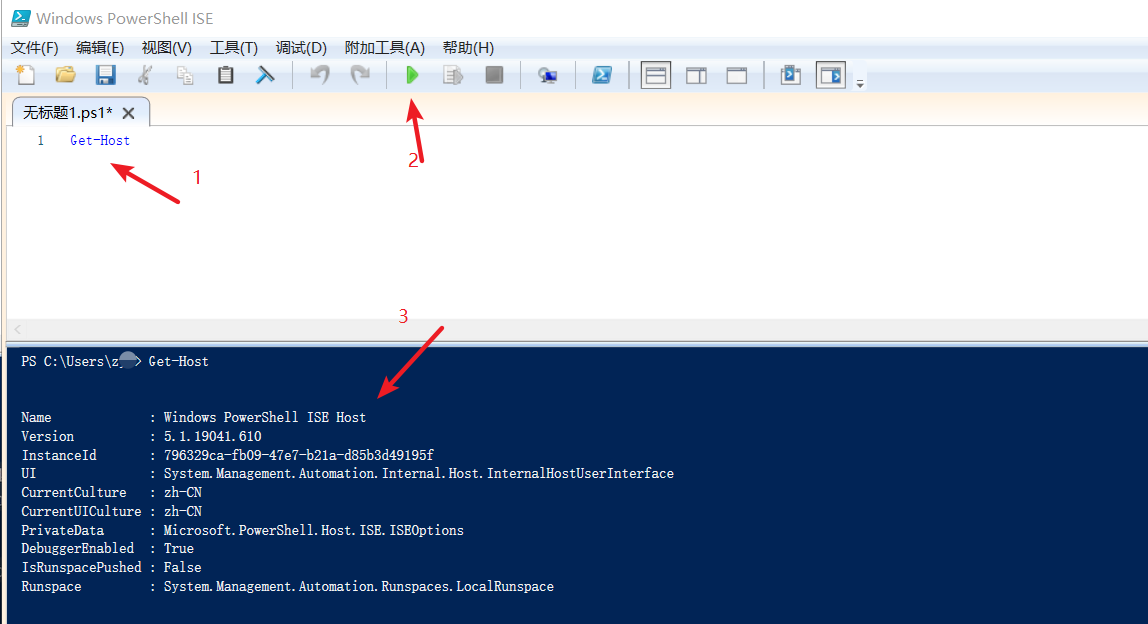Click the InternalHostUserInterface UI value
The image size is (1148, 624).
coord(418,474)
